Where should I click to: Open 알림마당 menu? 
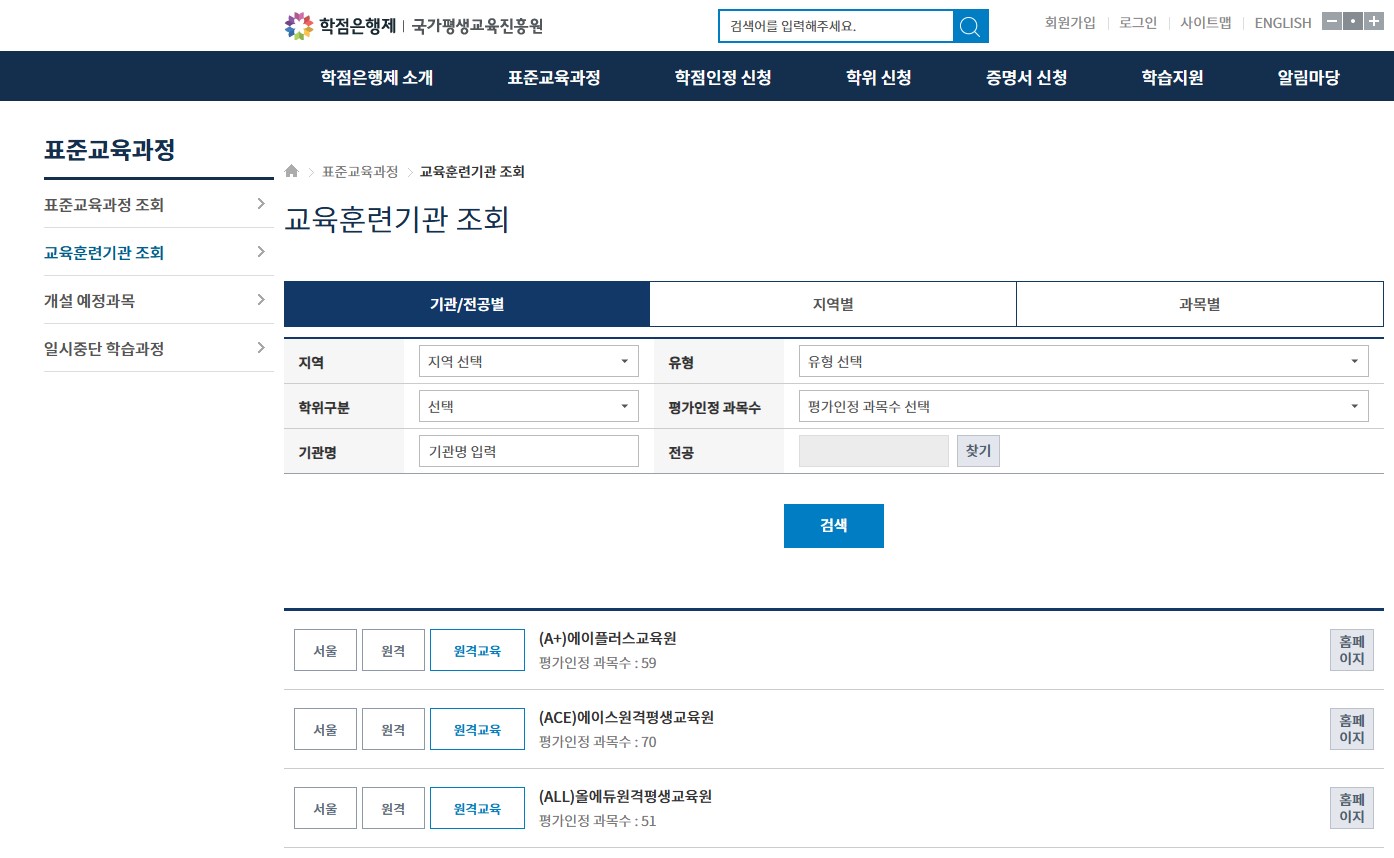point(1308,77)
